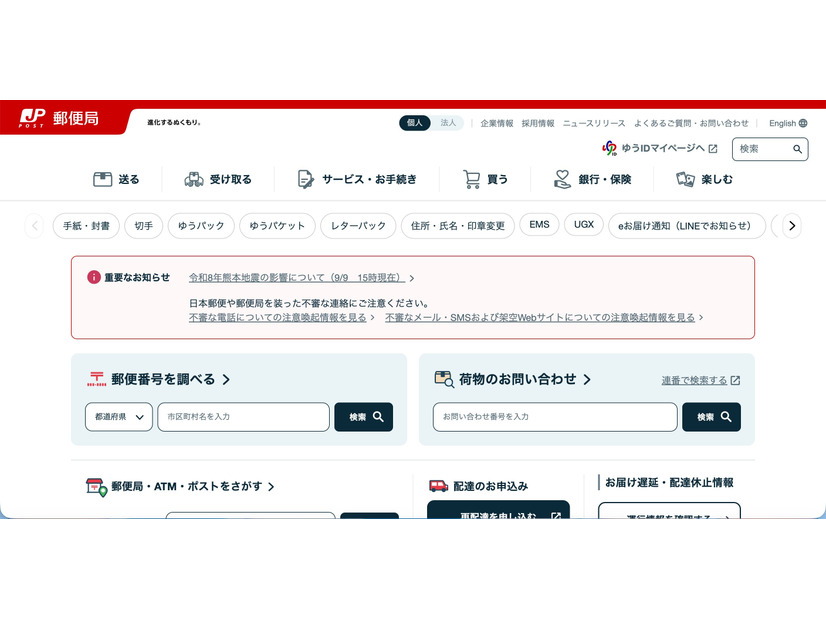Screen dimensions: 826x620
Task: Select the 手紙・封書 chip
Action: tap(86, 226)
